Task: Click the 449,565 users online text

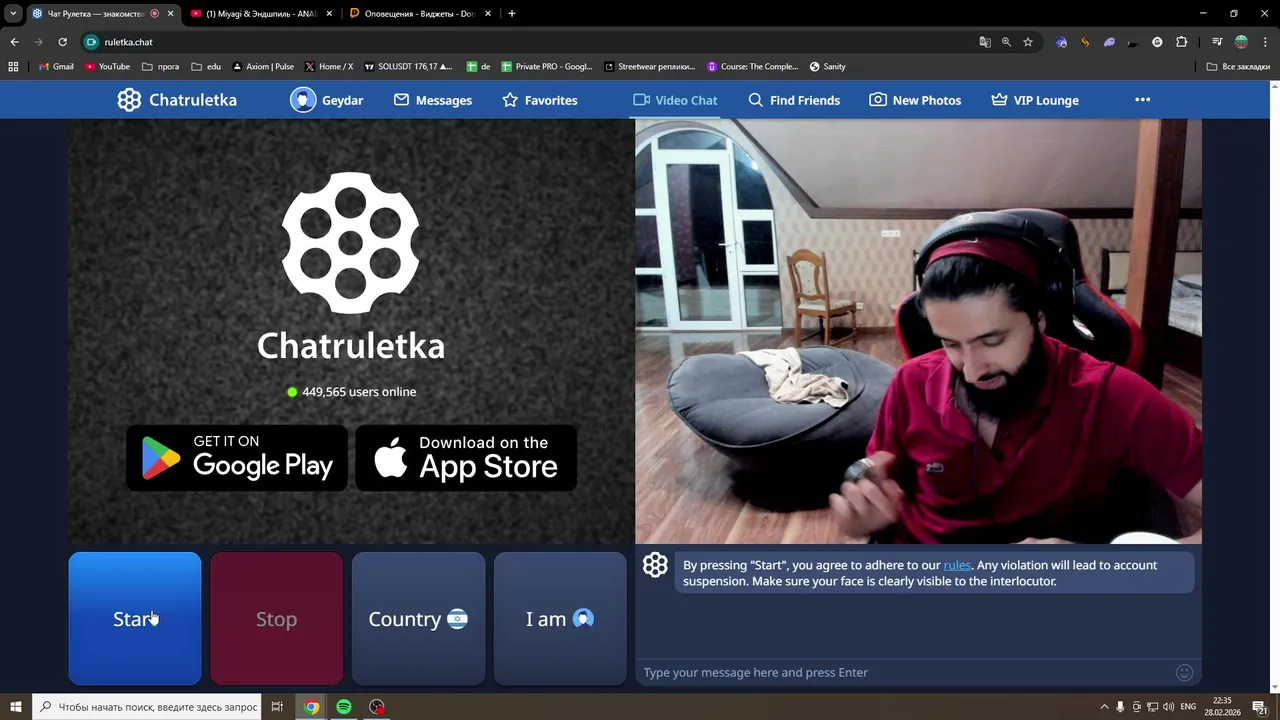Action: pyautogui.click(x=359, y=392)
